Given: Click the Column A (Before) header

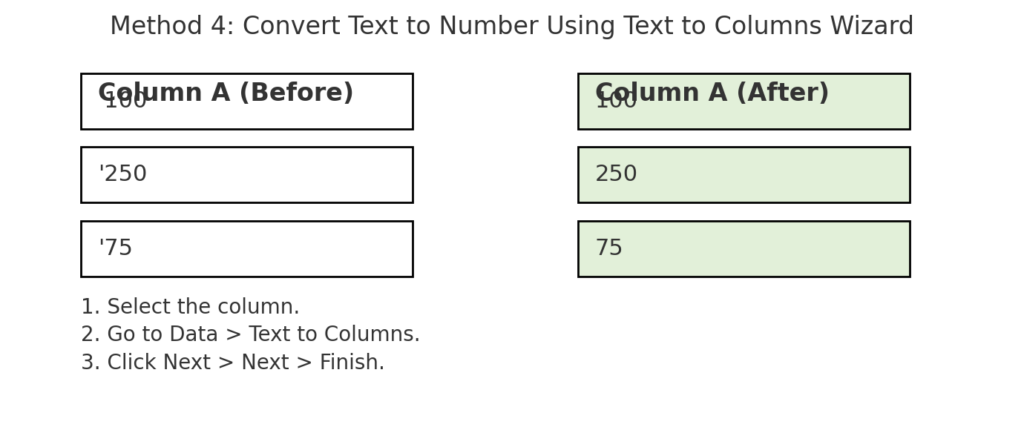Looking at the screenshot, I should click(226, 93).
